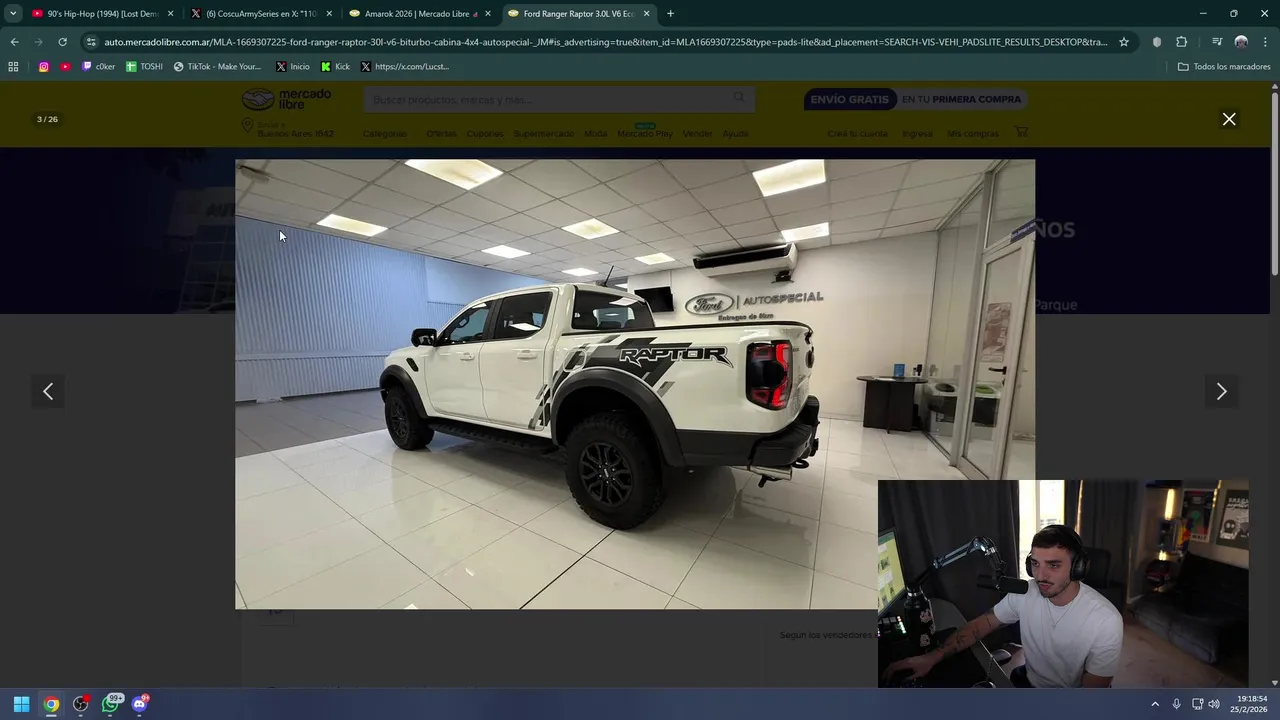
Task: Click the microphone tray icon
Action: coord(1176,704)
